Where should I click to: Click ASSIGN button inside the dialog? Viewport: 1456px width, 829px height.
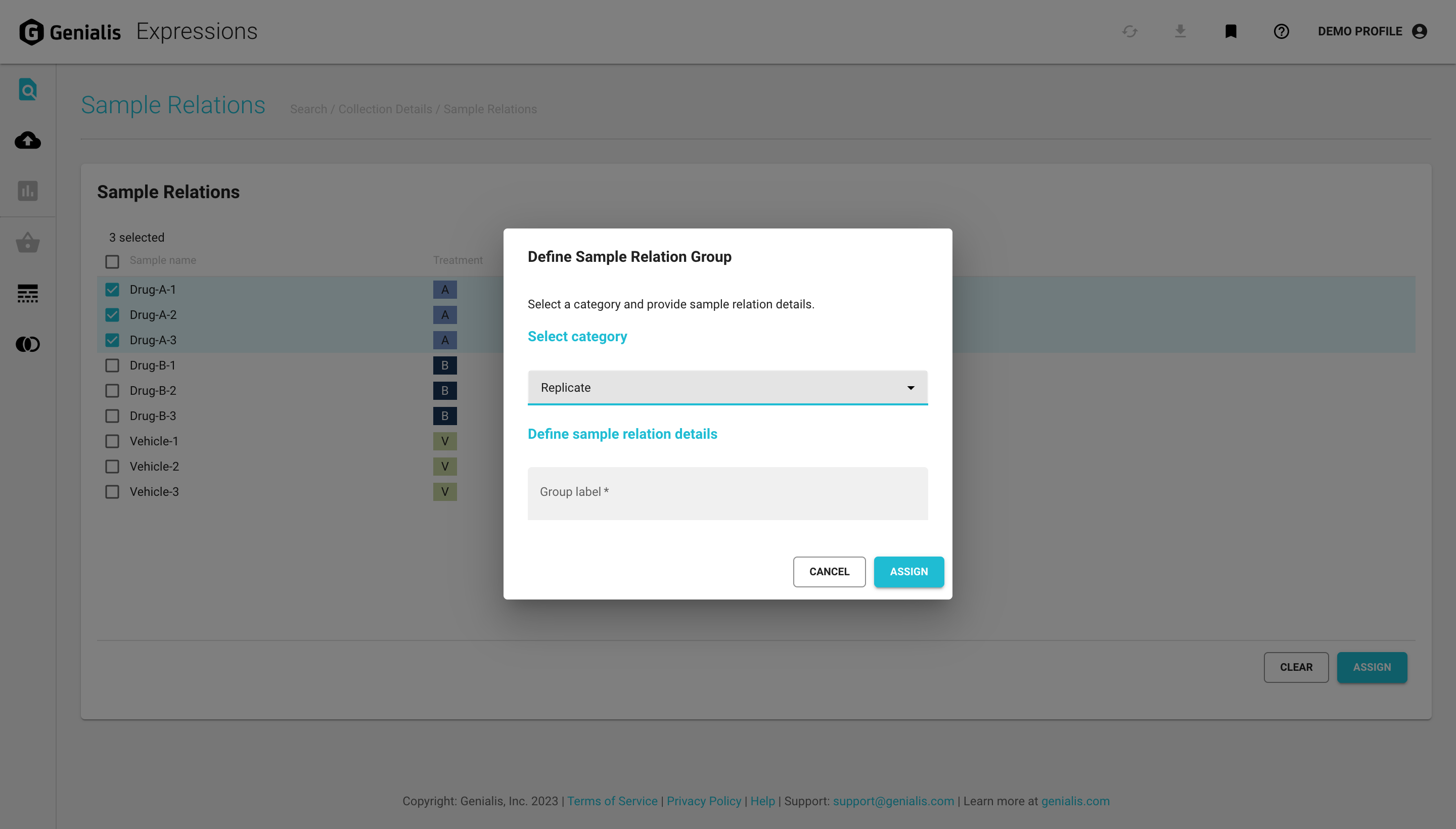point(908,572)
